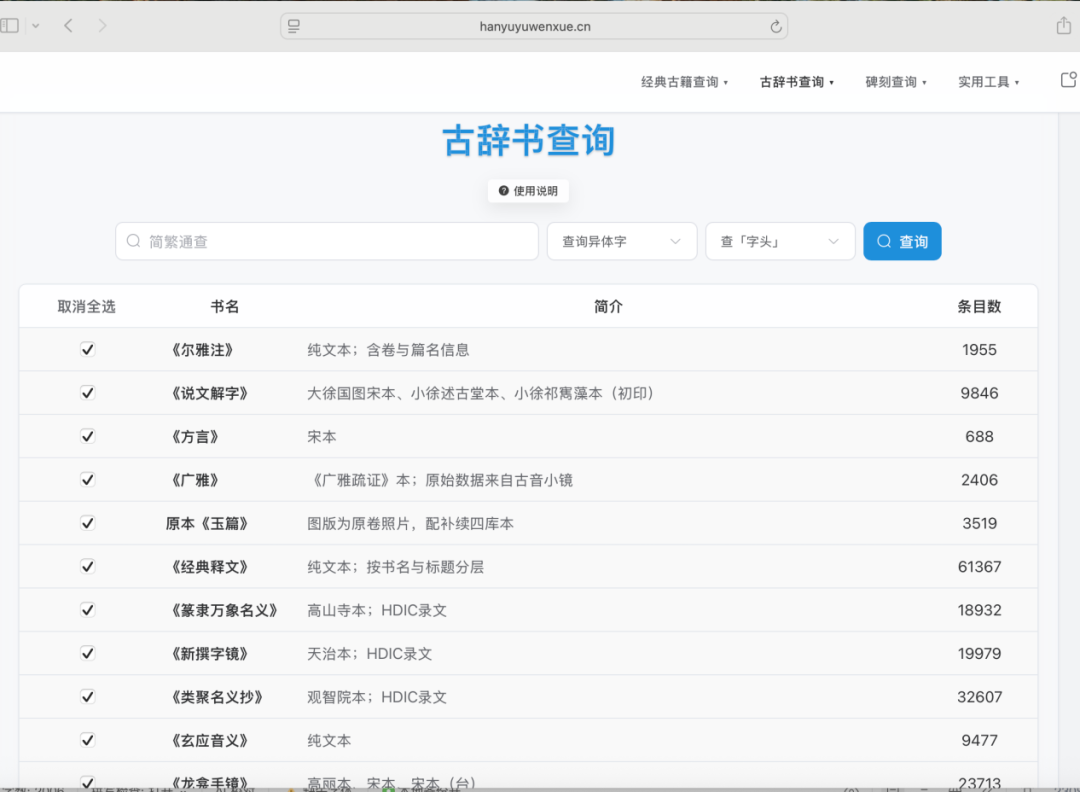This screenshot has width=1080, height=792.
Task: Open the 实用工具 menu
Action: point(988,82)
